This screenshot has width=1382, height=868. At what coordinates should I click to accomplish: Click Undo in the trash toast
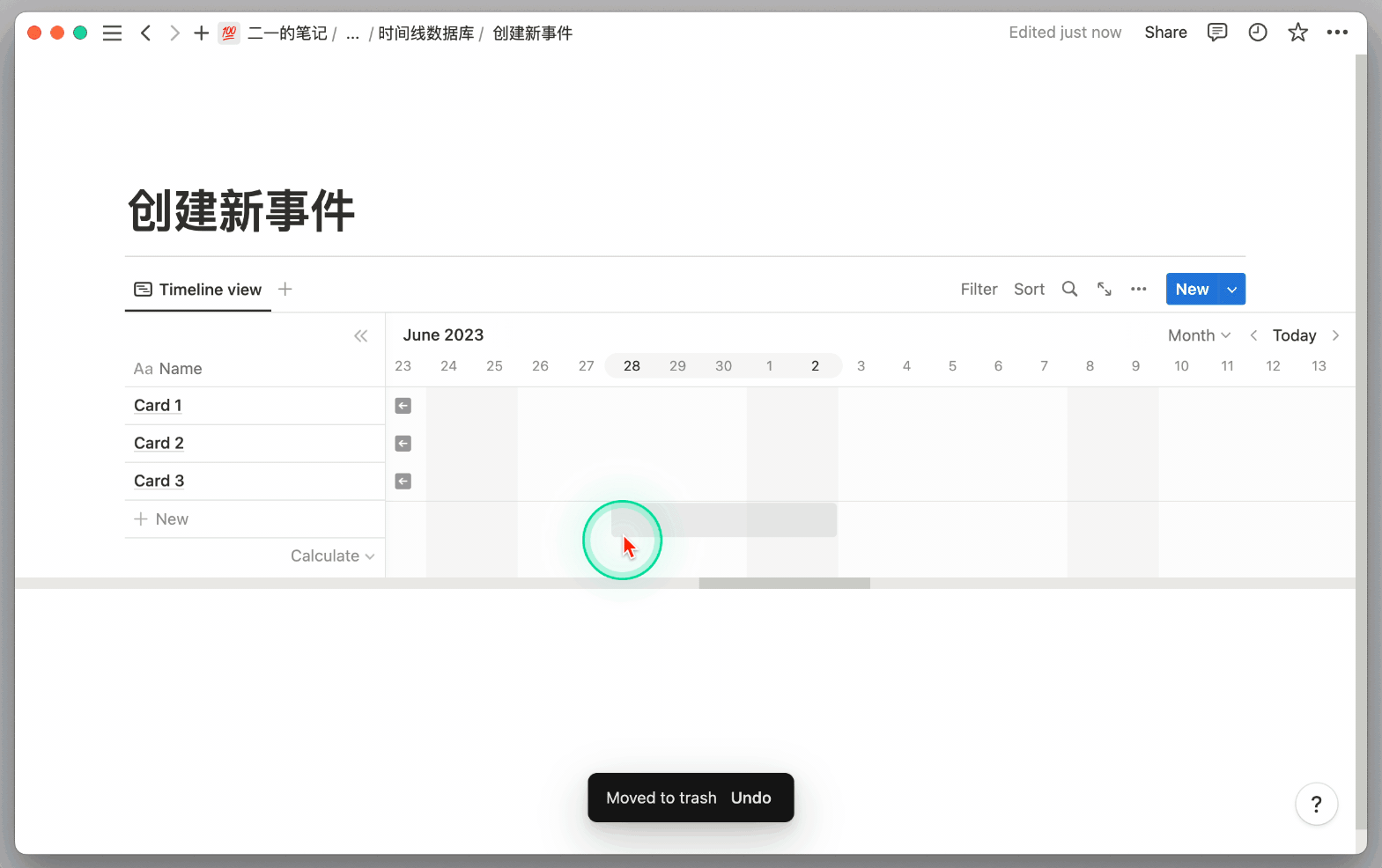pyautogui.click(x=751, y=798)
